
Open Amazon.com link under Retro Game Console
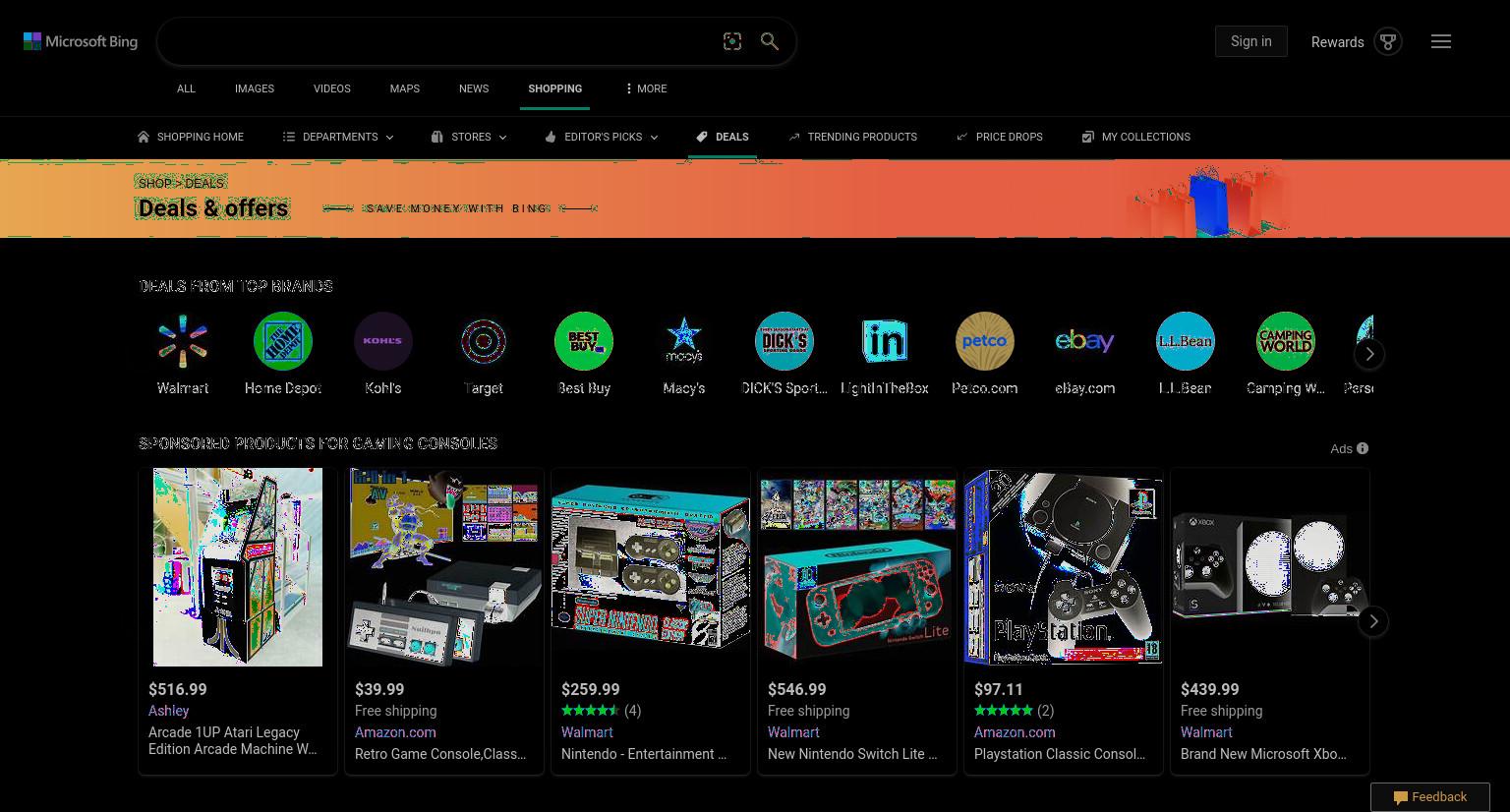[x=395, y=732]
